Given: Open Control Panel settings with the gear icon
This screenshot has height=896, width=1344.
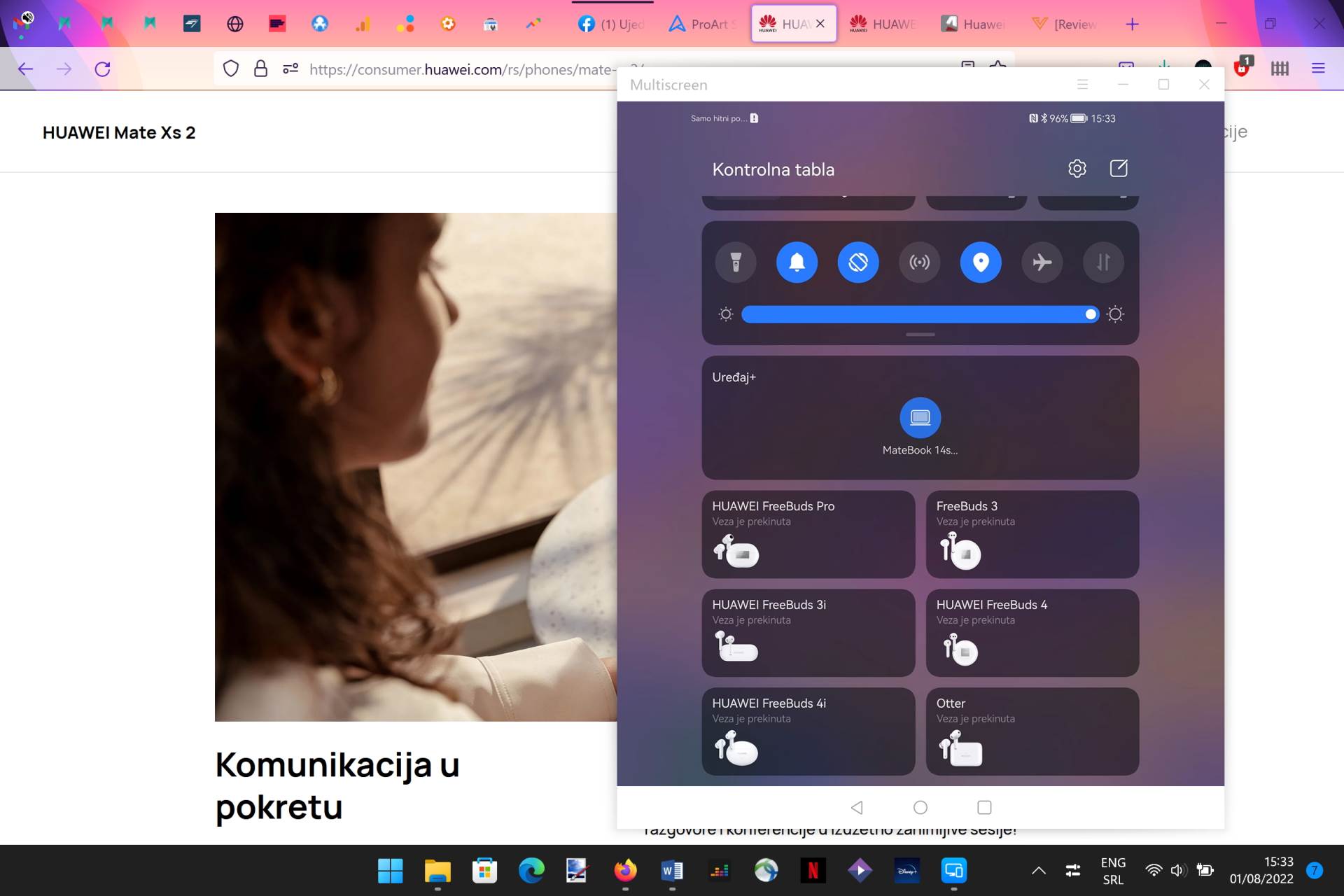Looking at the screenshot, I should point(1077,168).
